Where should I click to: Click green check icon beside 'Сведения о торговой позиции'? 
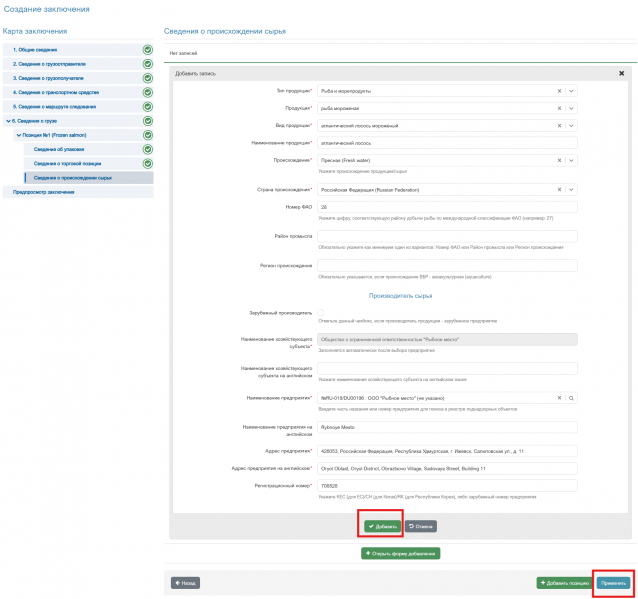(x=148, y=164)
